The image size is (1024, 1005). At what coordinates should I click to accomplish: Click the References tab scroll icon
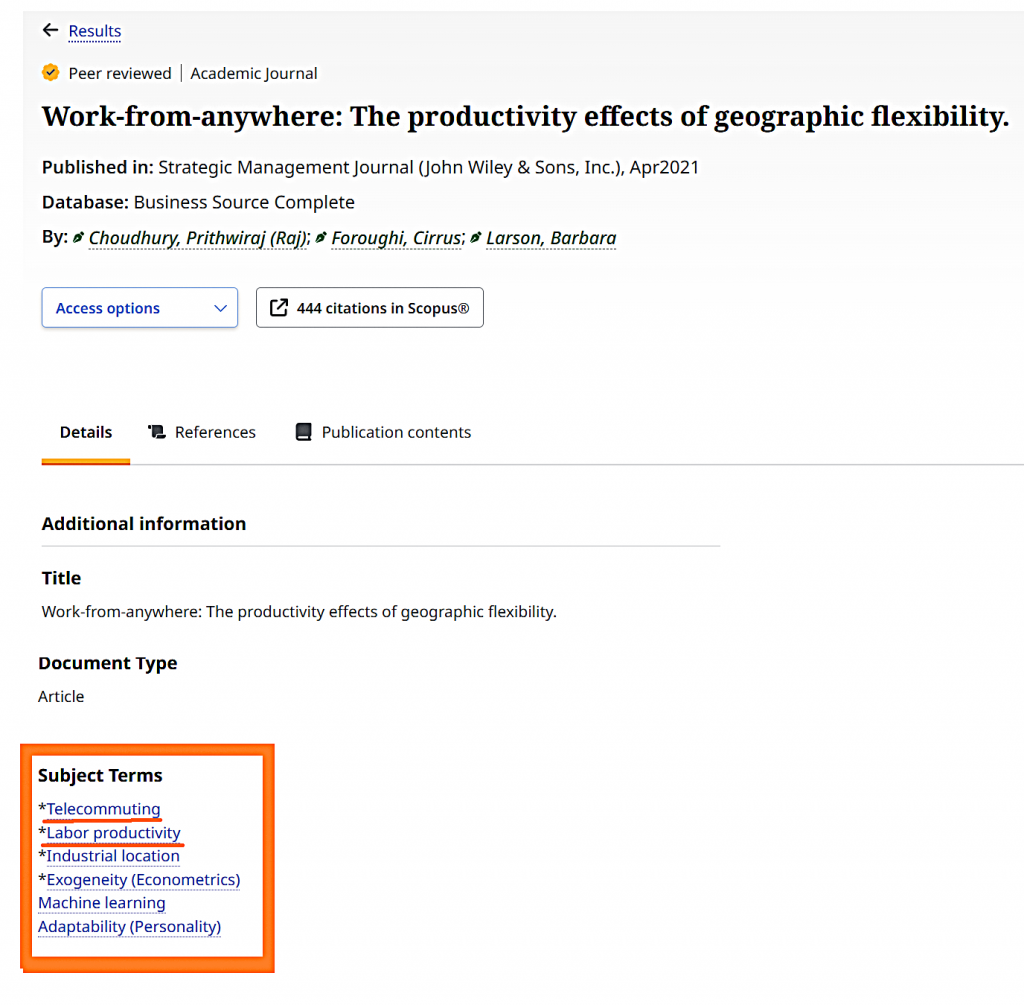pos(157,432)
